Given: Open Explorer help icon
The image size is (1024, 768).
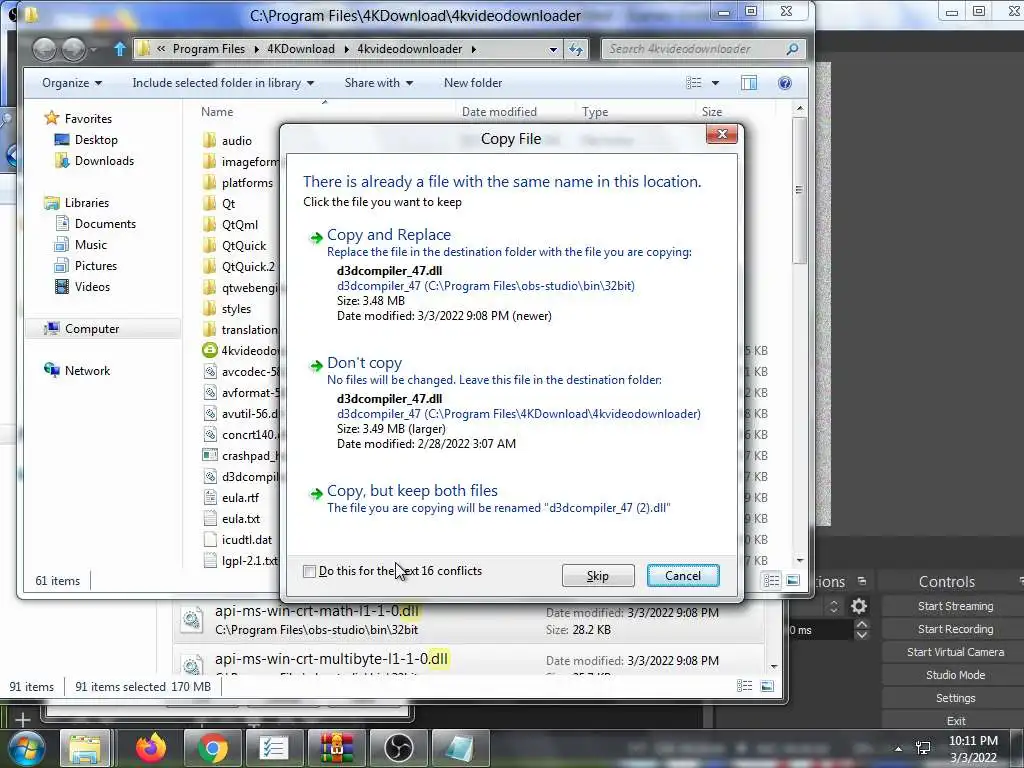Looking at the screenshot, I should (785, 83).
